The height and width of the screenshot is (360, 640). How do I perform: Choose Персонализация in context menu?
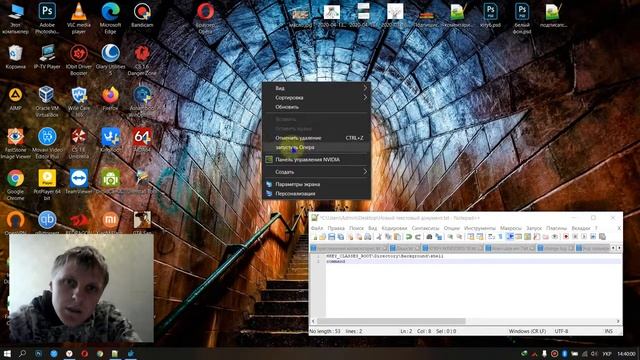click(x=316, y=193)
